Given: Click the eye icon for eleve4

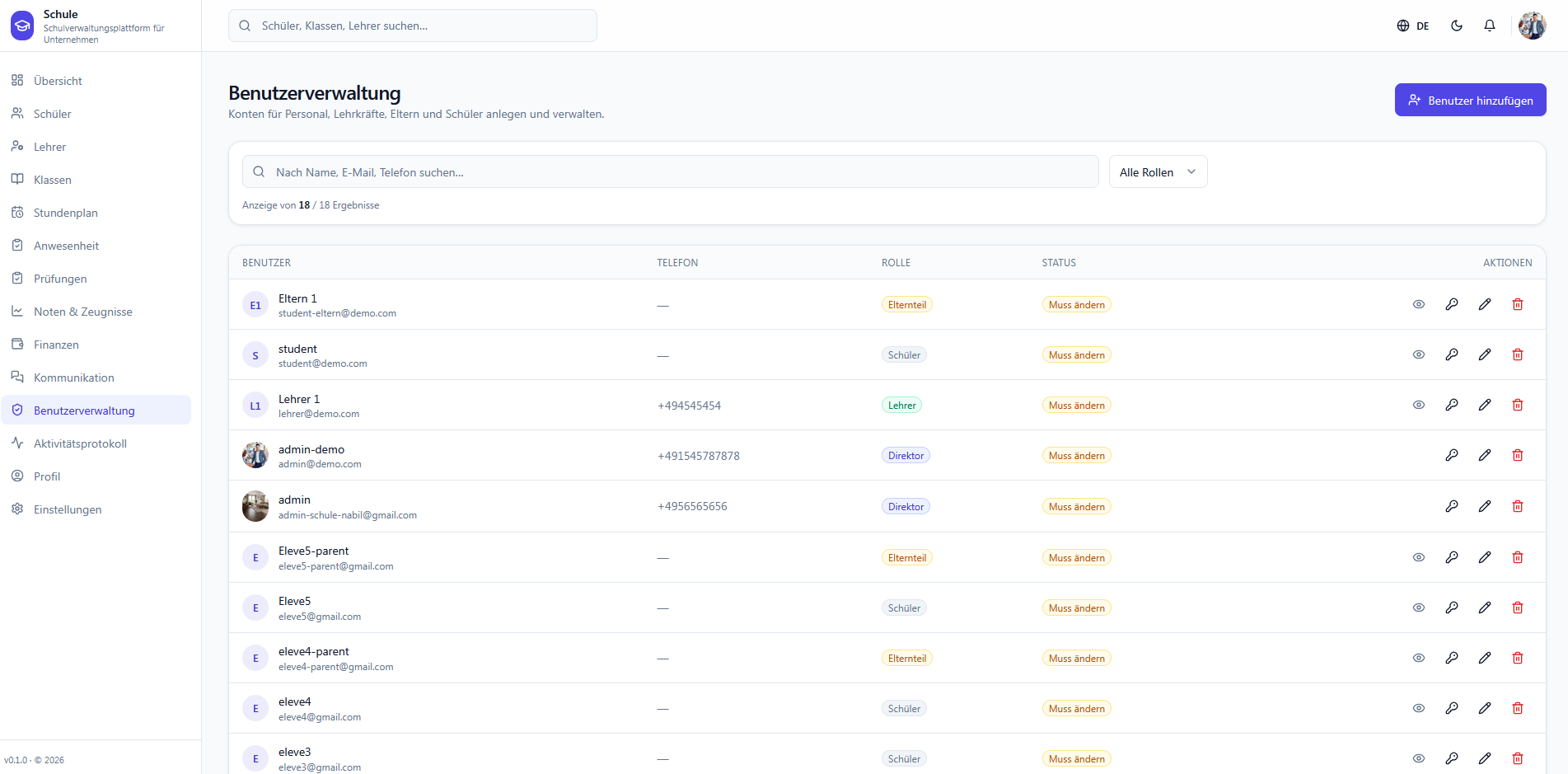Looking at the screenshot, I should (1419, 708).
